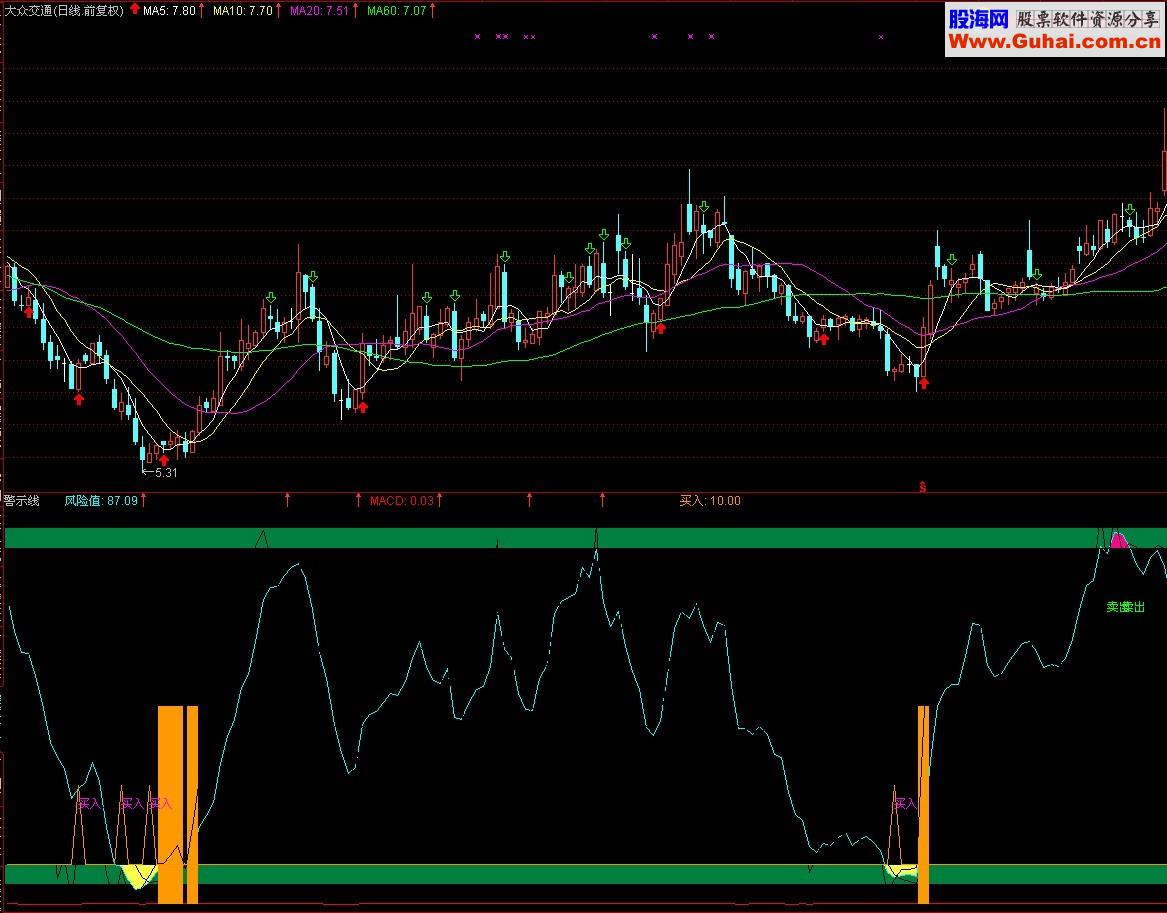Viewport: 1167px width, 913px height.
Task: Select the 大众交通(日线,前复权) chart title
Action: pyautogui.click(x=64, y=10)
